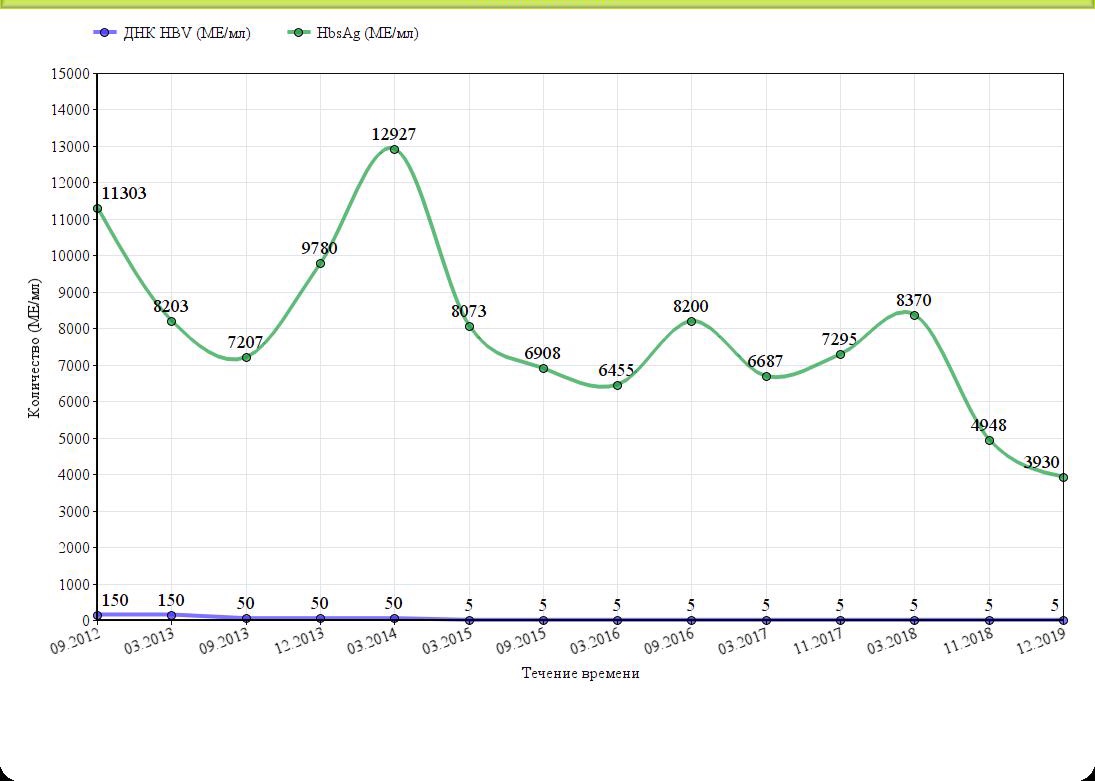Click the HbsAg point labeled 7295

click(840, 354)
